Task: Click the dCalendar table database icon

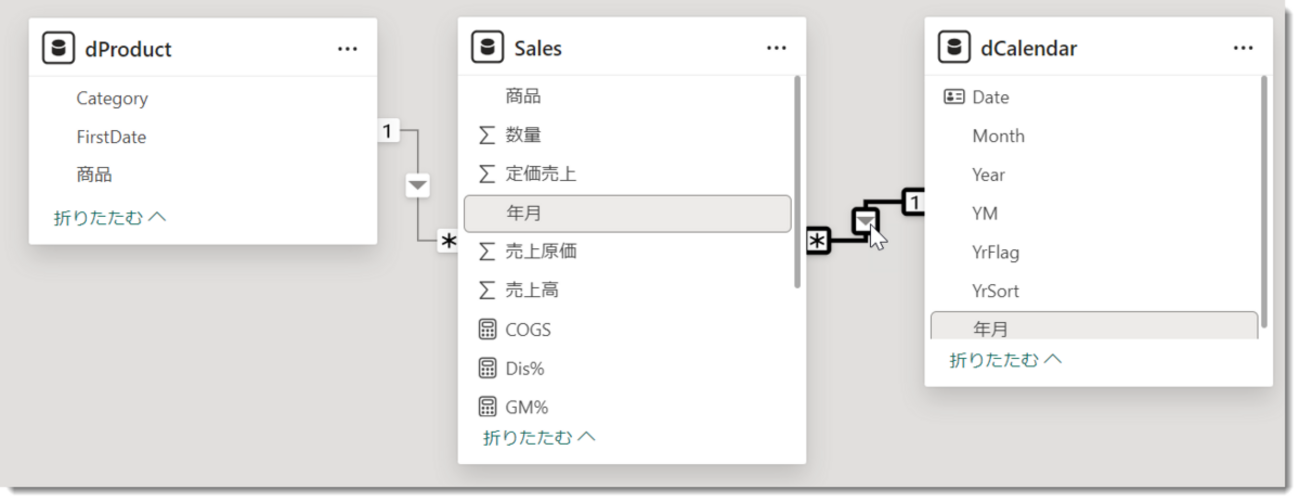Action: pyautogui.click(x=954, y=47)
